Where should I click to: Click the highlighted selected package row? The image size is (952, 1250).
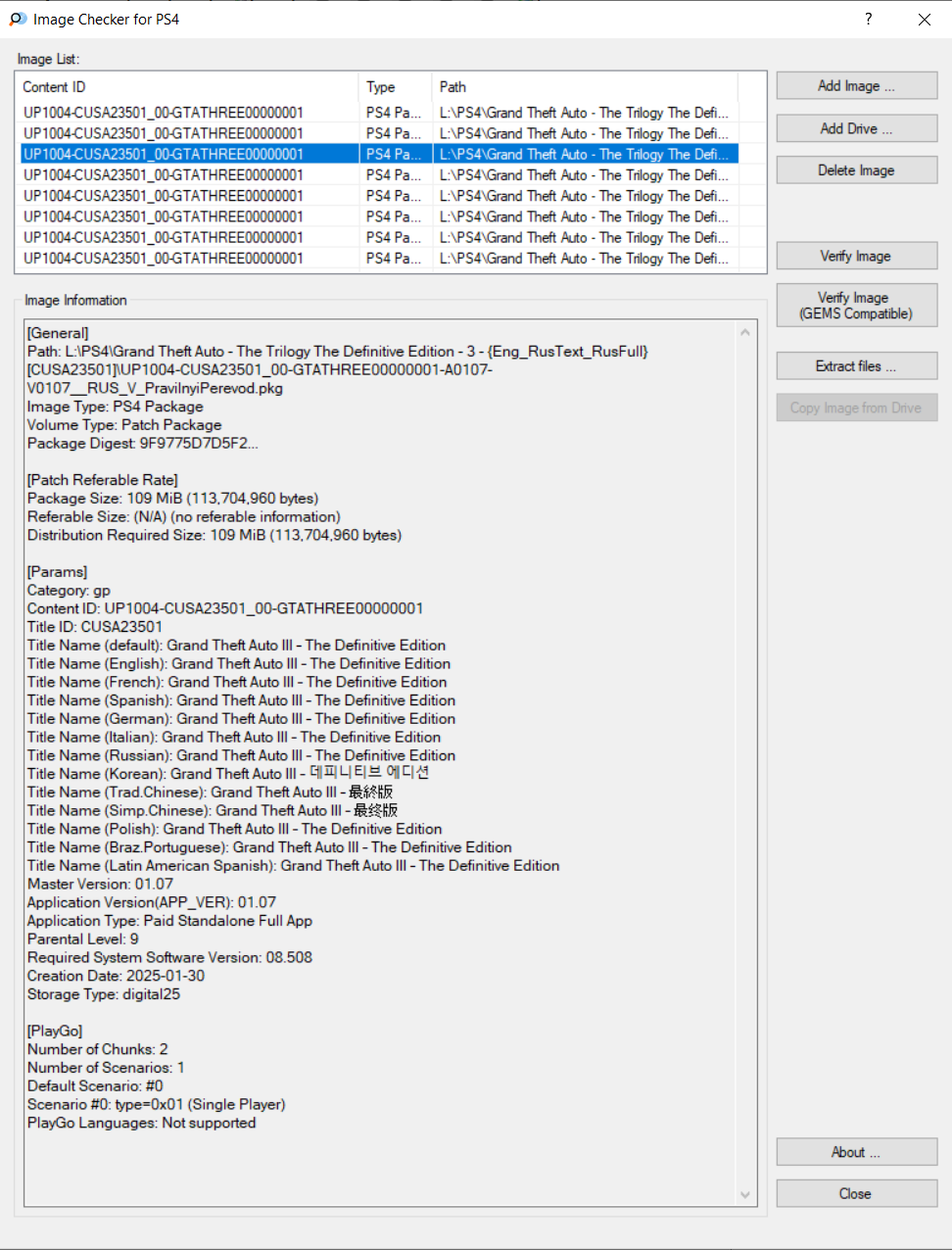(379, 154)
